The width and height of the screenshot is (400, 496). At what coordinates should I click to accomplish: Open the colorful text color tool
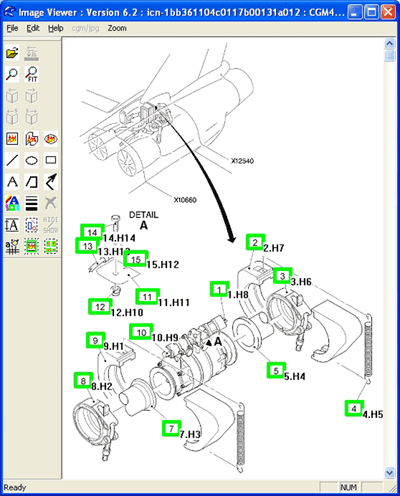(x=12, y=203)
